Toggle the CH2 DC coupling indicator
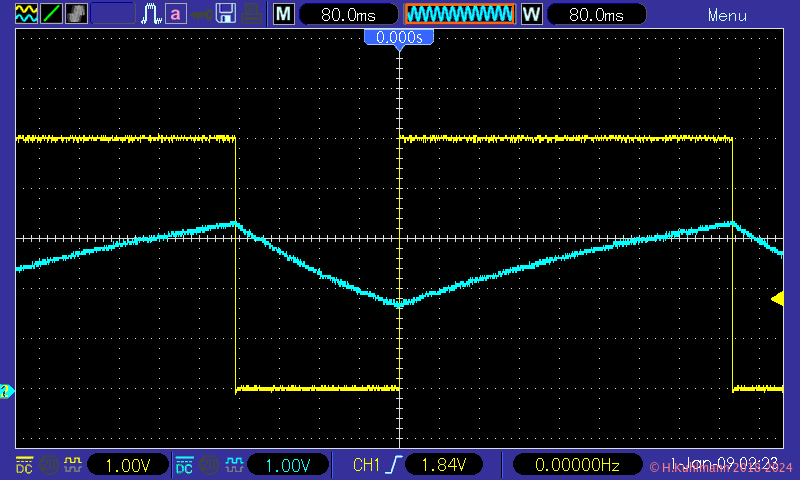The width and height of the screenshot is (800, 480). [x=184, y=464]
